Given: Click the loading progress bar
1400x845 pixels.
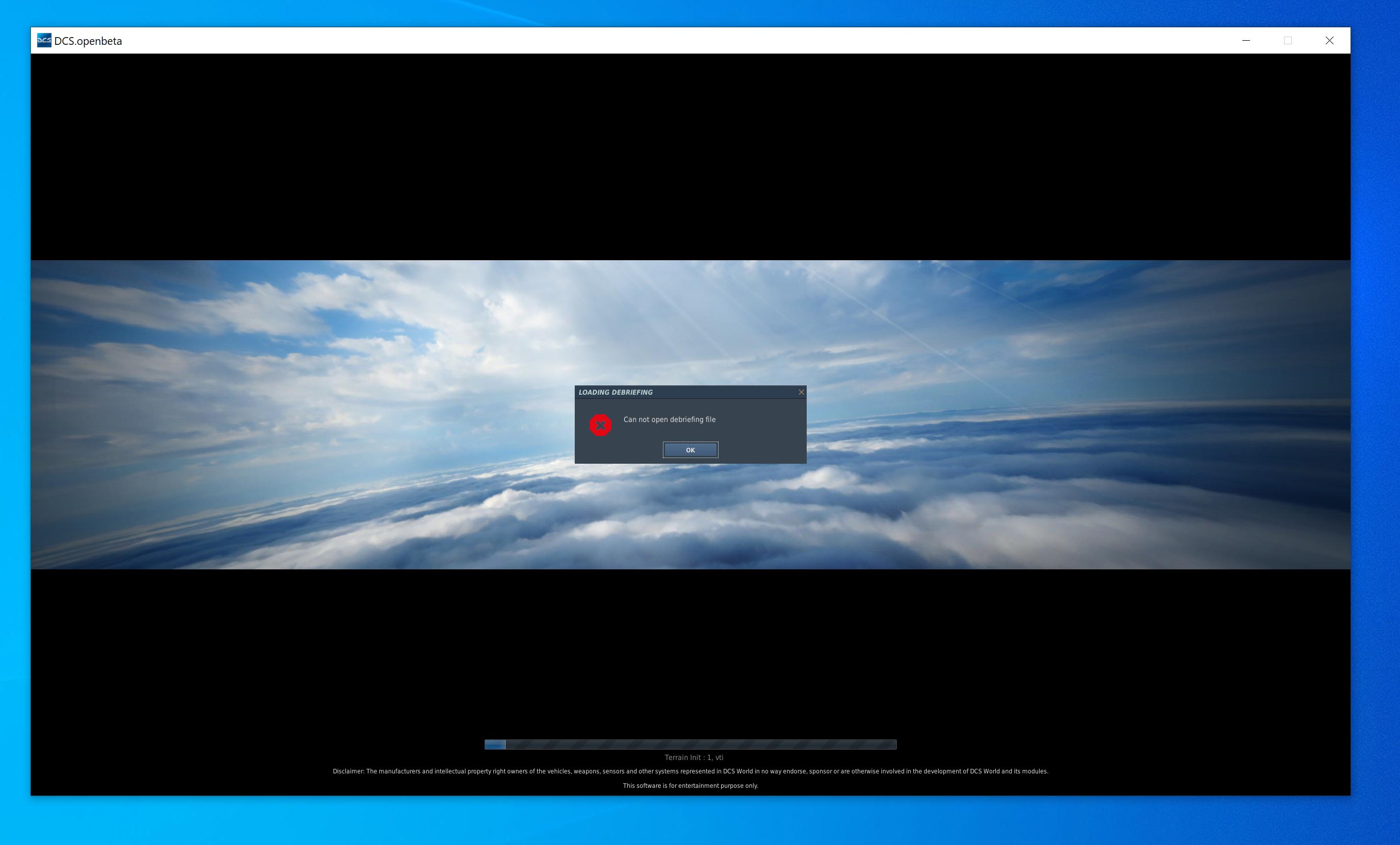Looking at the screenshot, I should point(690,745).
